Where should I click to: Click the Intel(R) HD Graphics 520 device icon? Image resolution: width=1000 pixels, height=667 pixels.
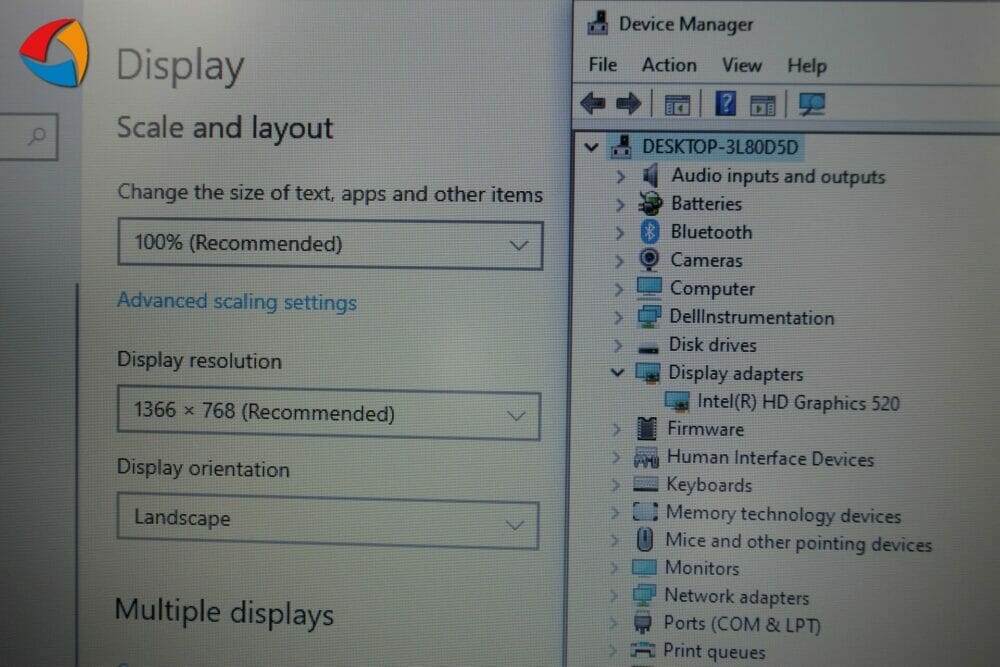pos(677,401)
